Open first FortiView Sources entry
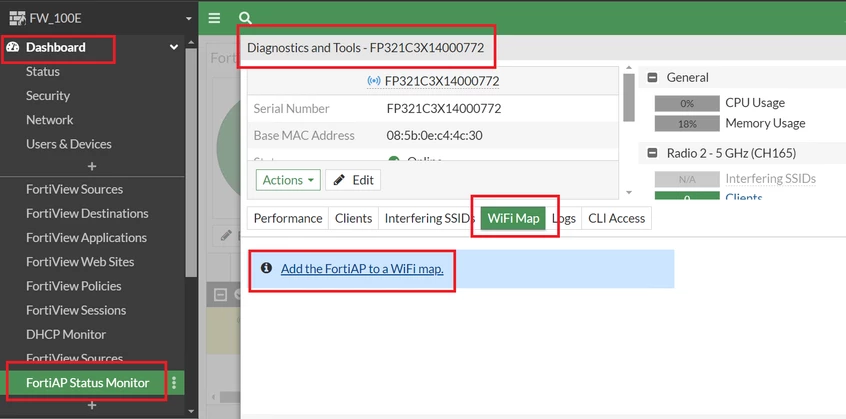846x419 pixels. point(74,189)
